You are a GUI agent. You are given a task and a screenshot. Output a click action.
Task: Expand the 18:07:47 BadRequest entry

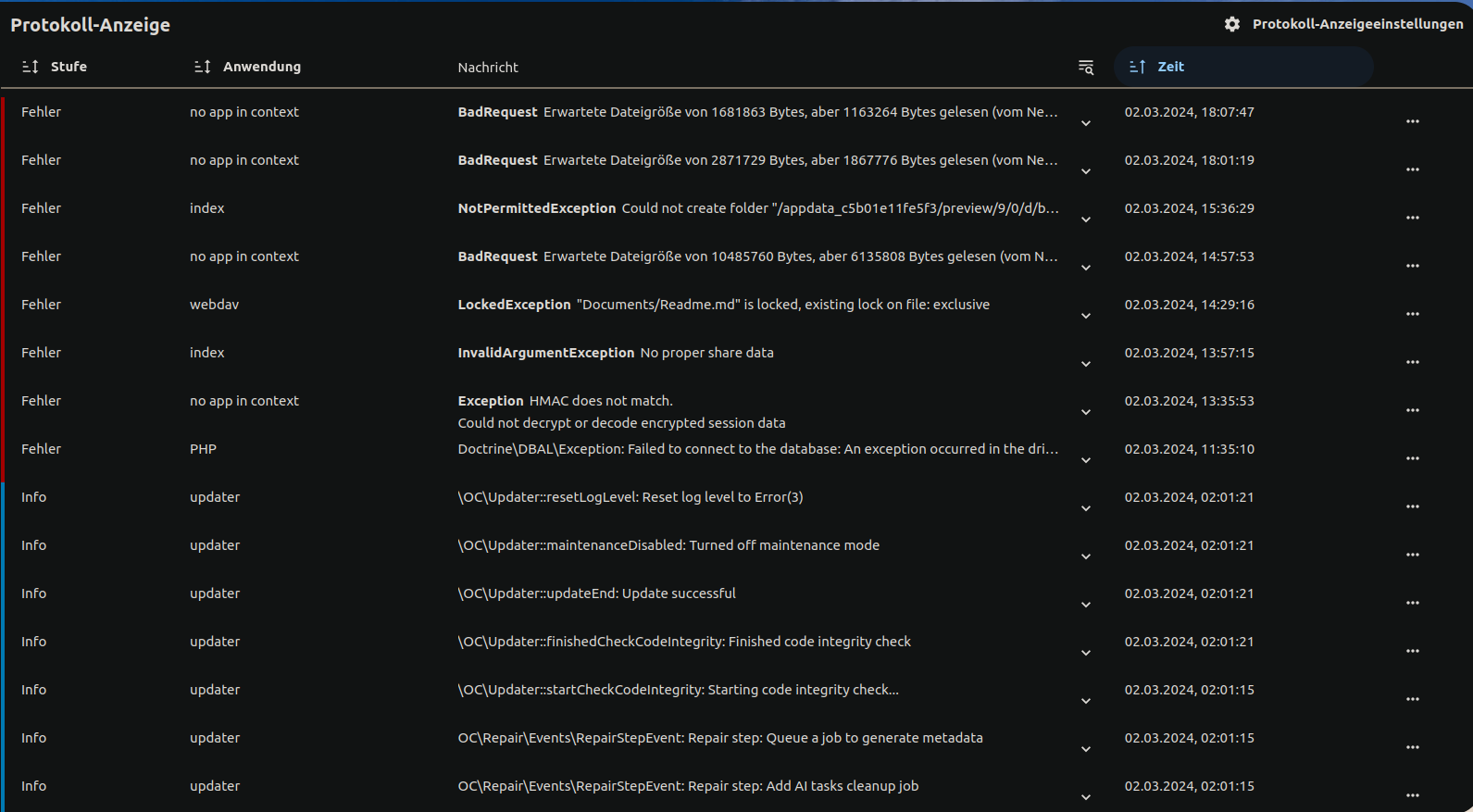(x=1086, y=123)
